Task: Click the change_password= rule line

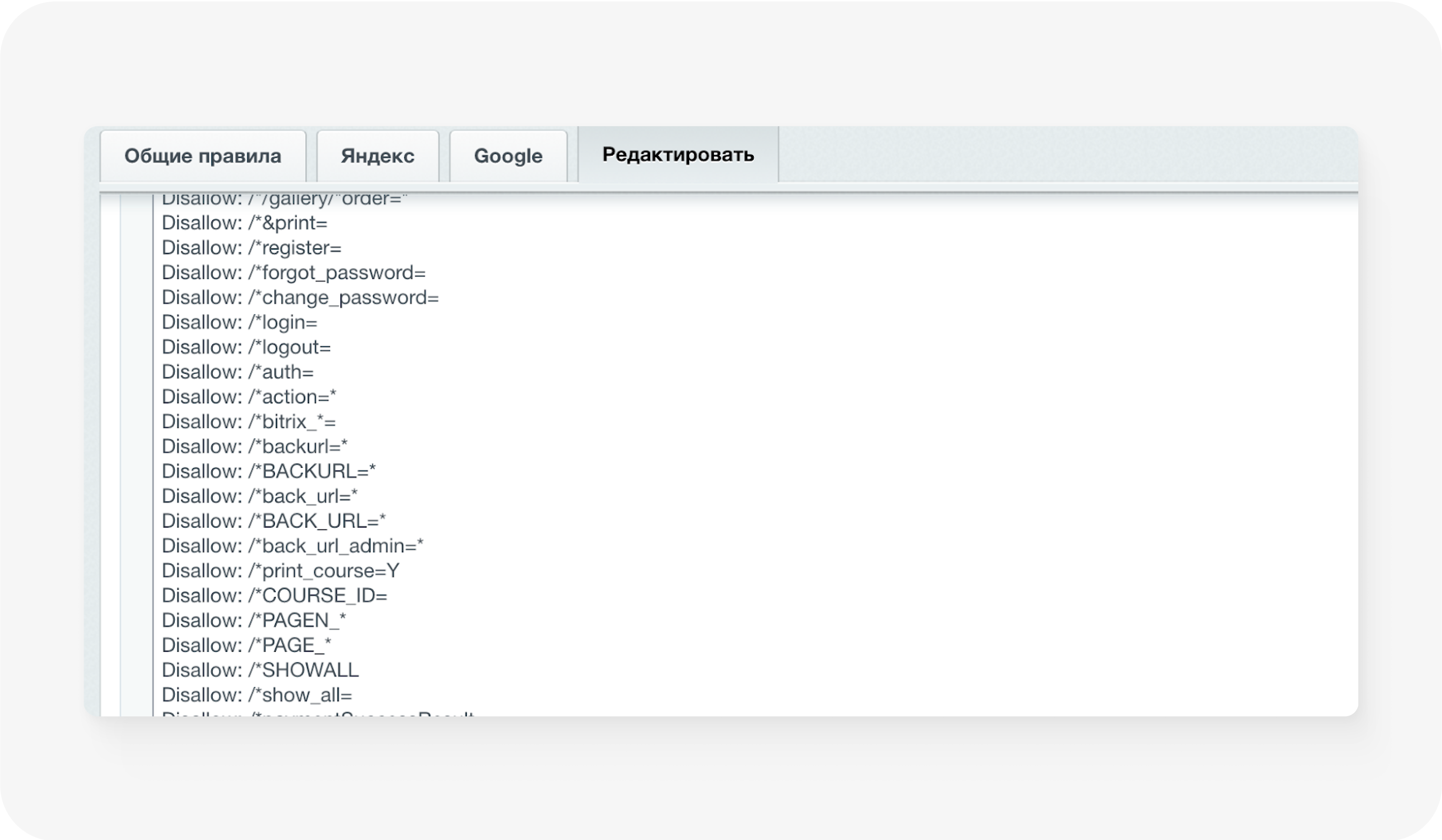Action: pos(300,297)
